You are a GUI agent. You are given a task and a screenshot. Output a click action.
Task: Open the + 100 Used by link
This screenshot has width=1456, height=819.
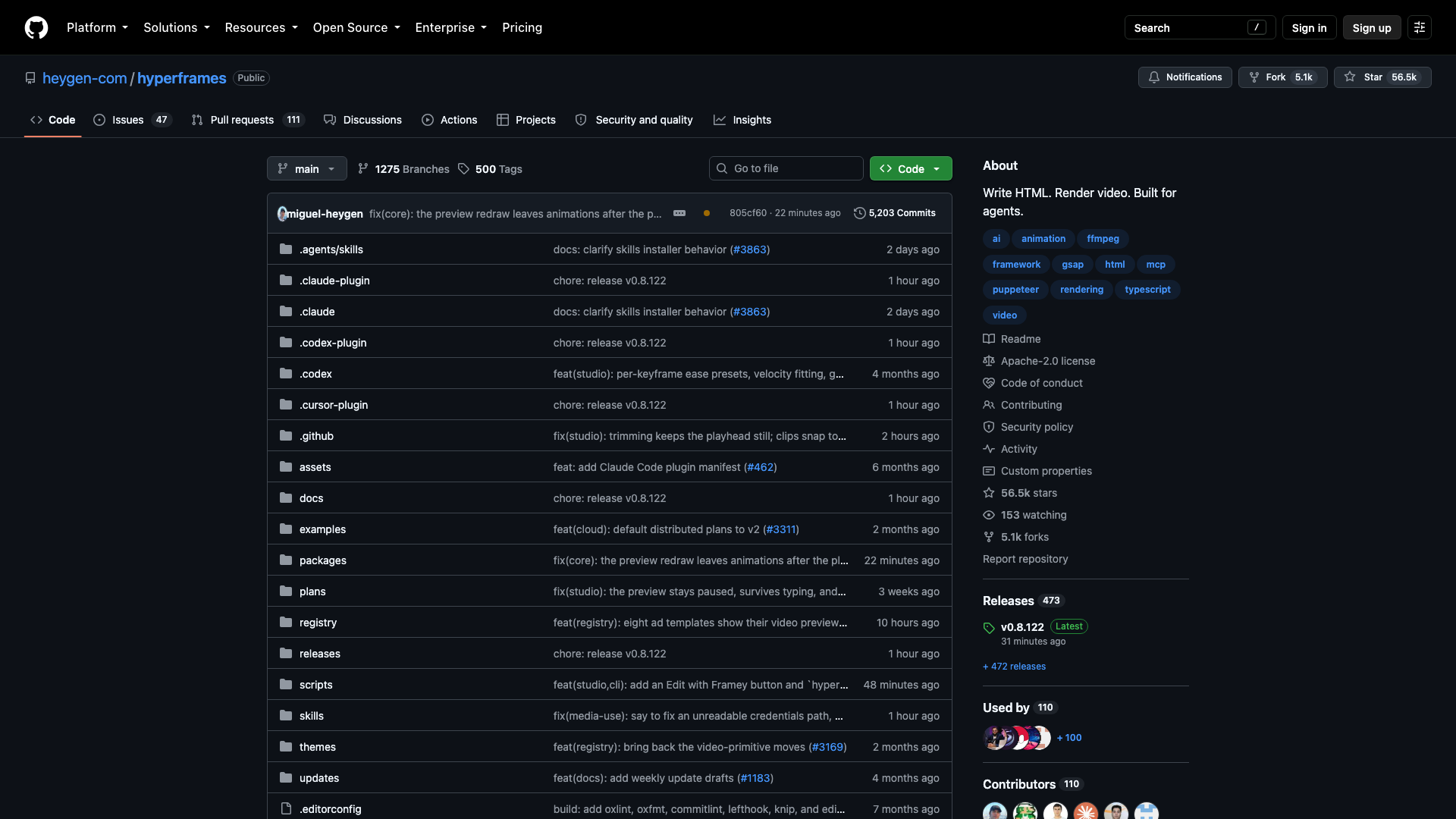(x=1069, y=738)
